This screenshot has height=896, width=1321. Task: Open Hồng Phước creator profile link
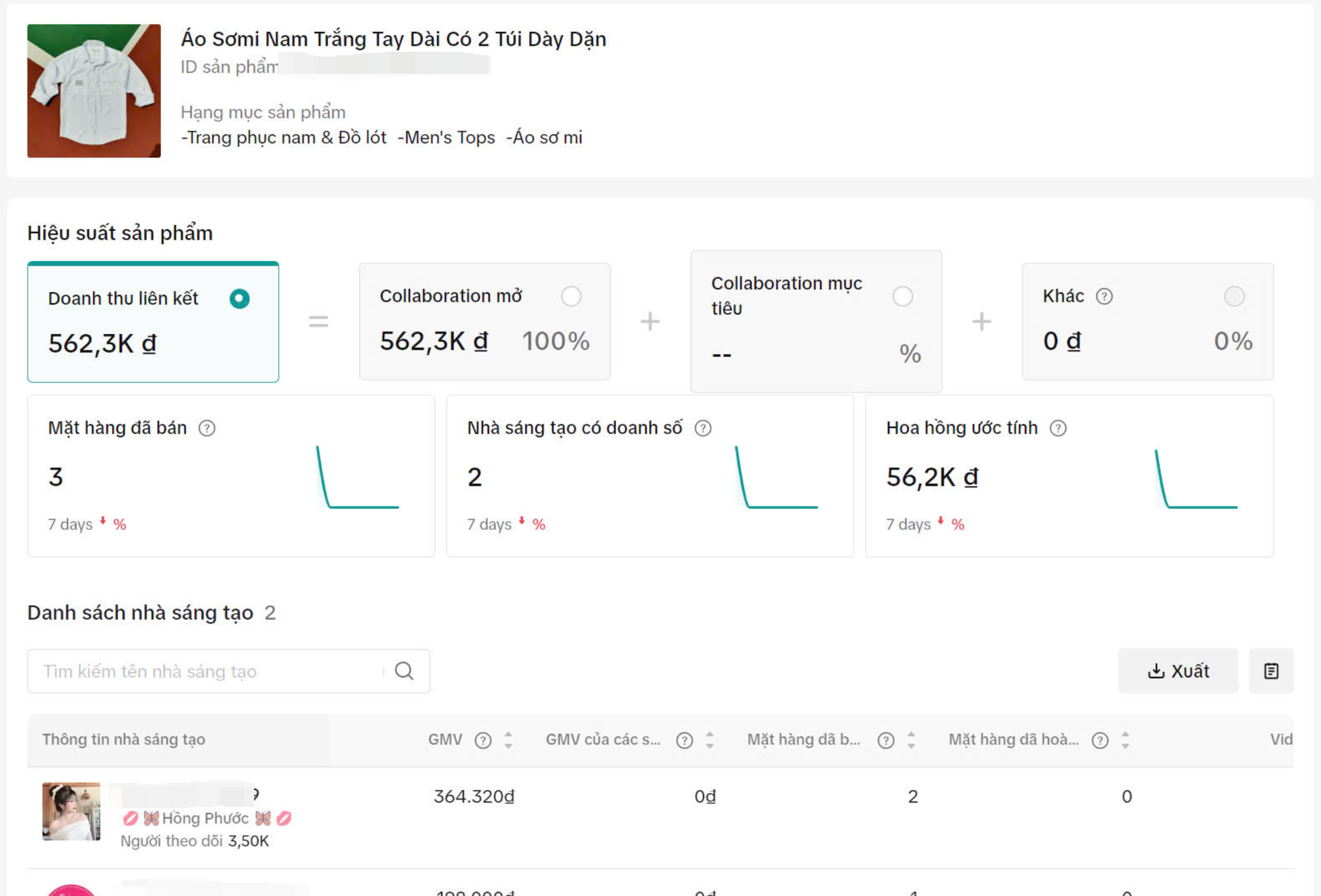pos(205,818)
